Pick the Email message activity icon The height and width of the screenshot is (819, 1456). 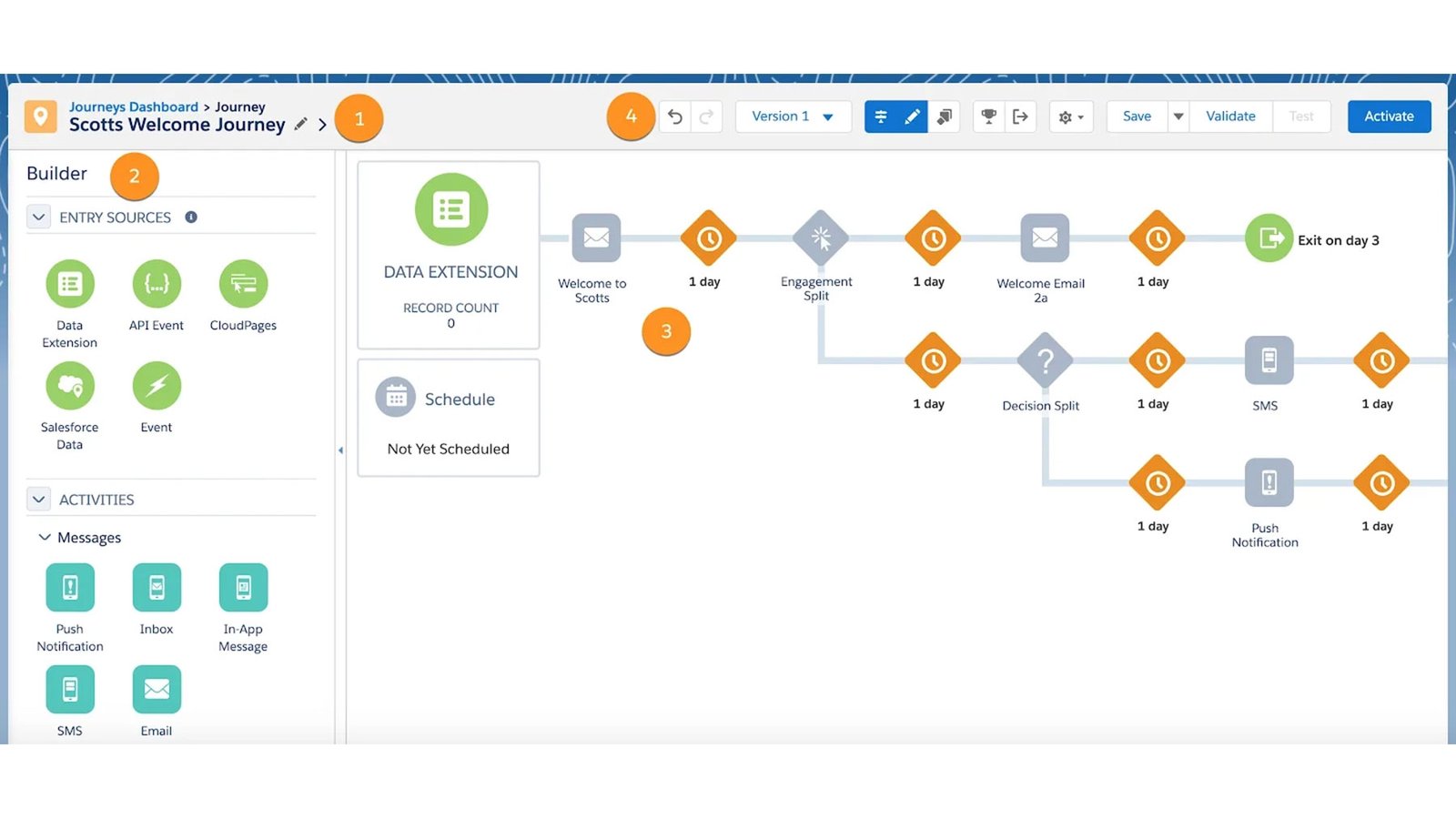[x=157, y=690]
